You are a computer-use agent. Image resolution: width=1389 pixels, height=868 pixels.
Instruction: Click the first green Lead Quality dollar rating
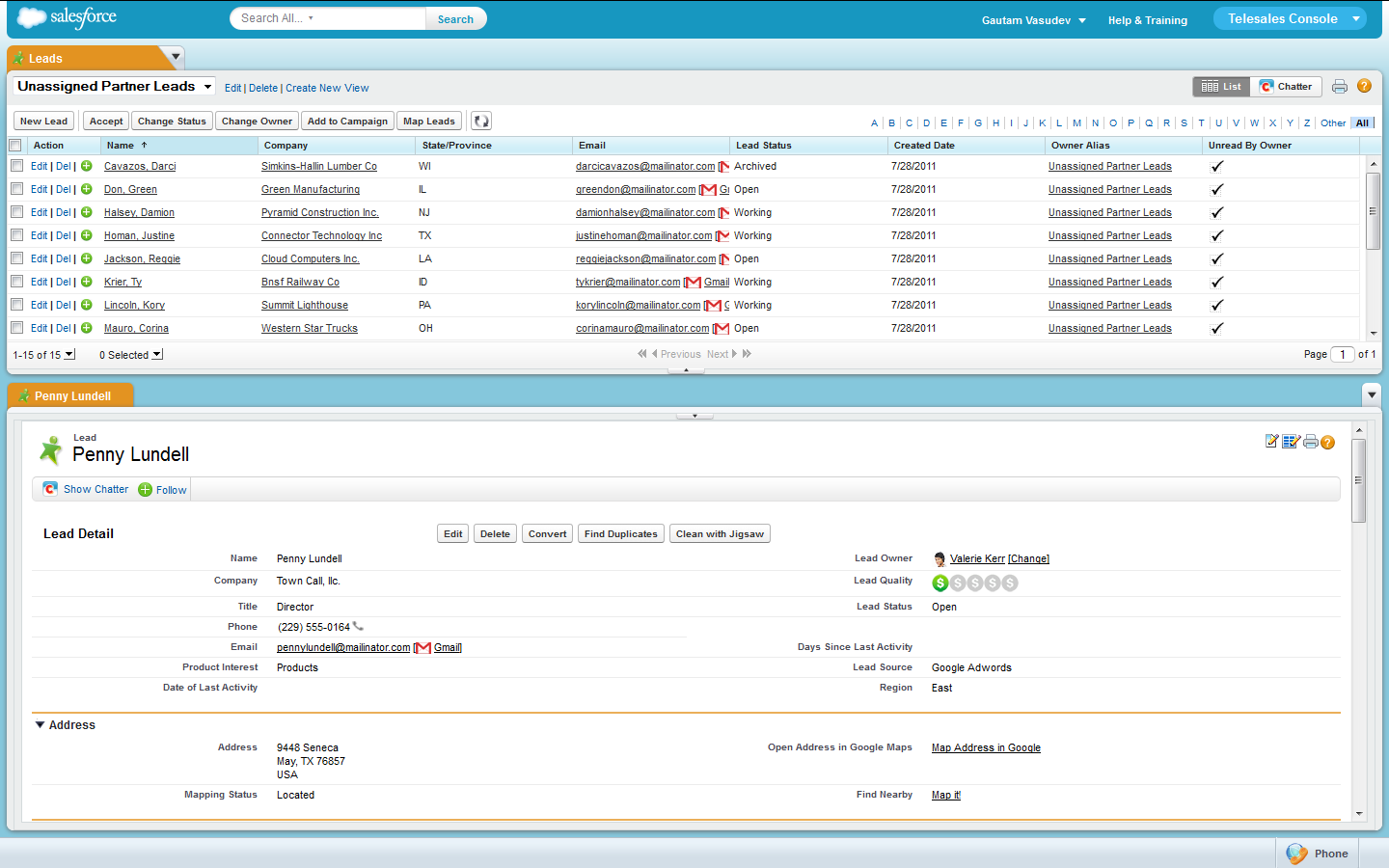click(940, 583)
